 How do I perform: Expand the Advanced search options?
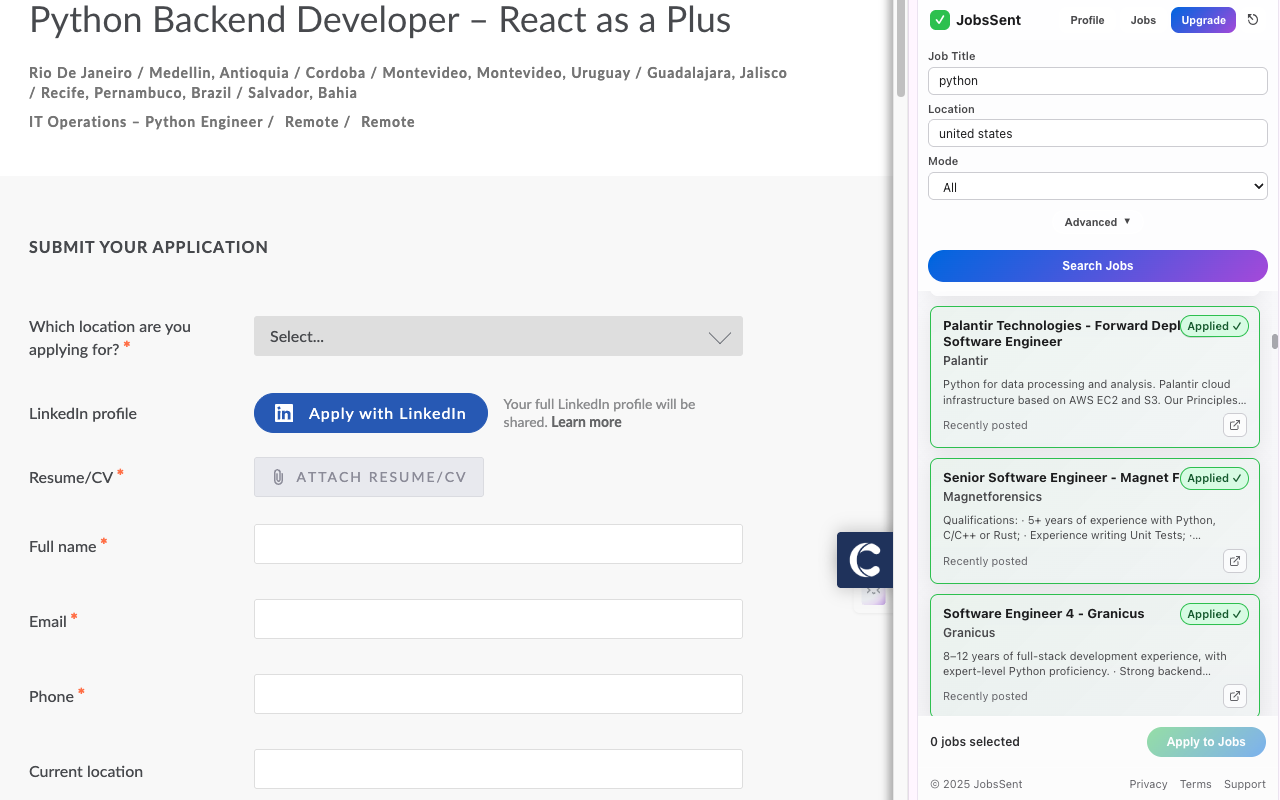click(x=1097, y=222)
